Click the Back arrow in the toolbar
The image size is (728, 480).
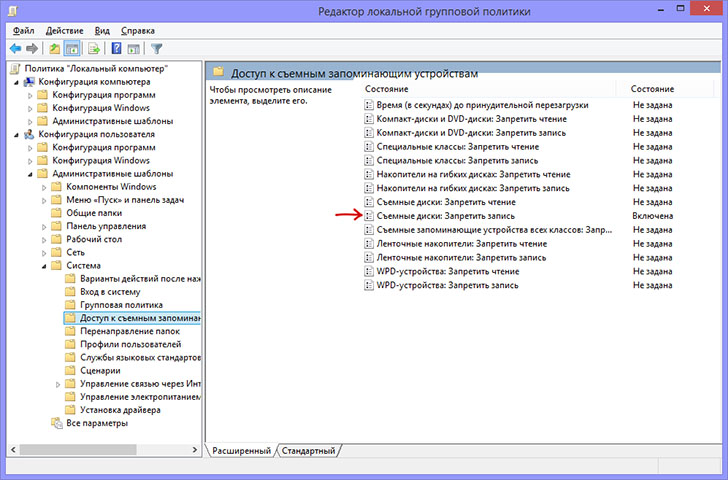[x=15, y=48]
